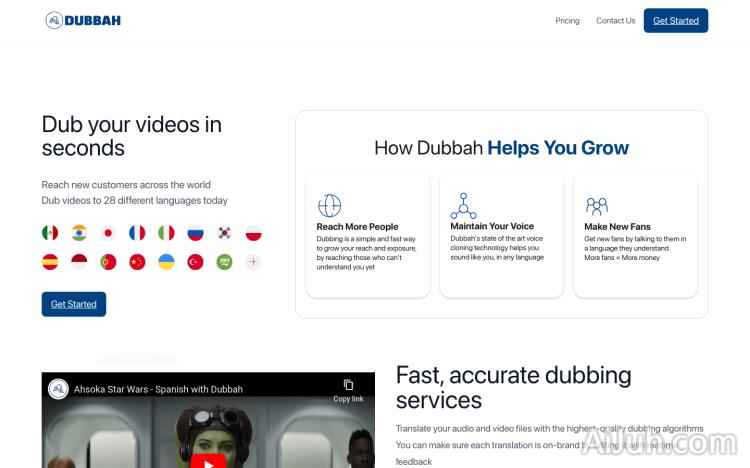Screen dimensions: 750x468
Task: Pick the France flag icon
Action: (137, 232)
